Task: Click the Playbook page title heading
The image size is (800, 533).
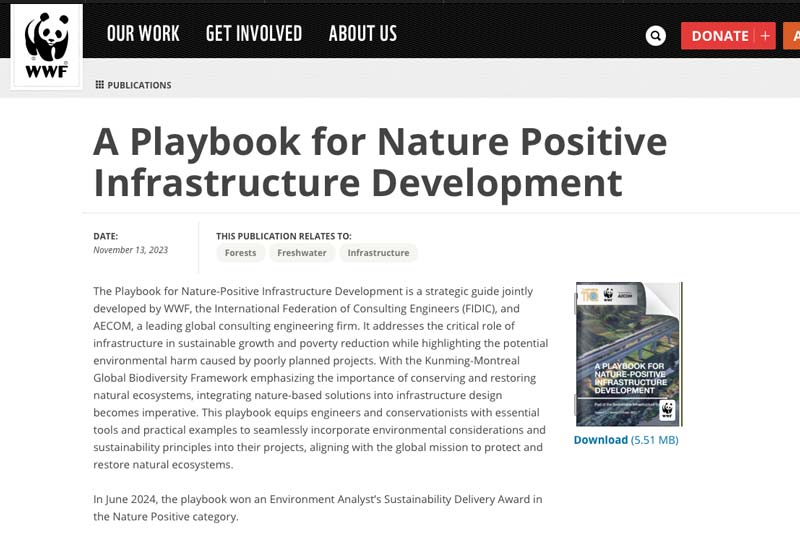Action: (380, 162)
